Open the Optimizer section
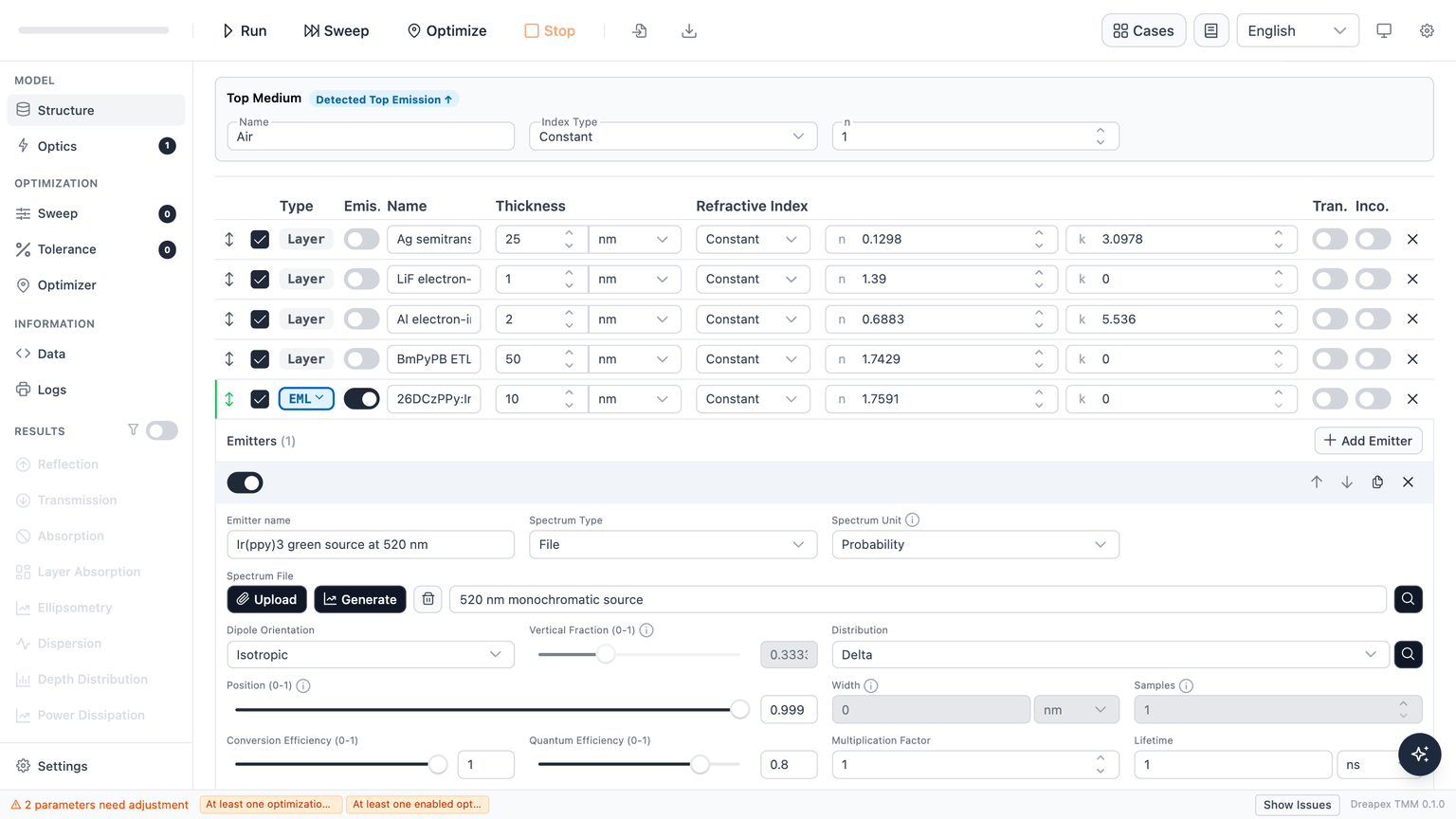Screen dimensions: 1456x819 [x=96, y=285]
